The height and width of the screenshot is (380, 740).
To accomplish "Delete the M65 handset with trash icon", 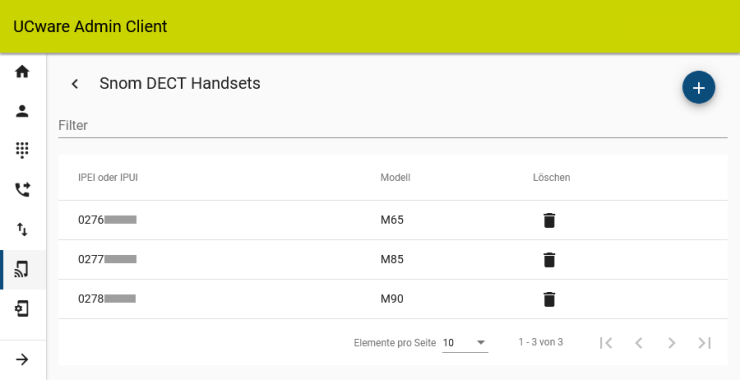I will [x=549, y=220].
